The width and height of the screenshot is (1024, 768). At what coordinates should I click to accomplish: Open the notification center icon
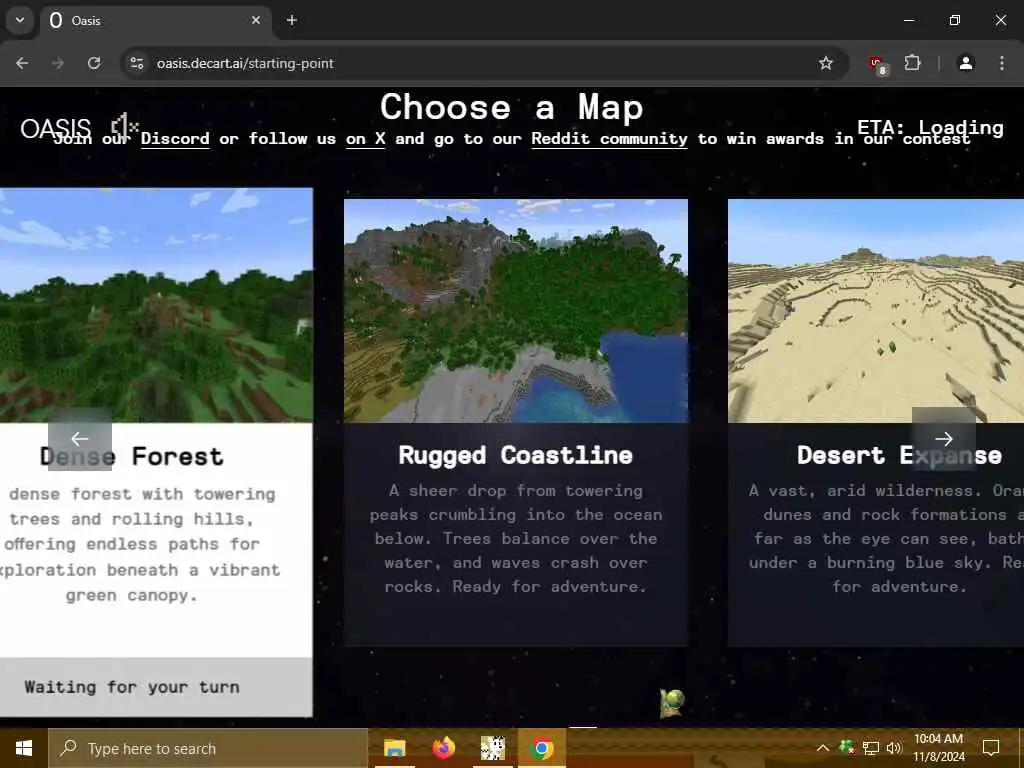(x=991, y=748)
